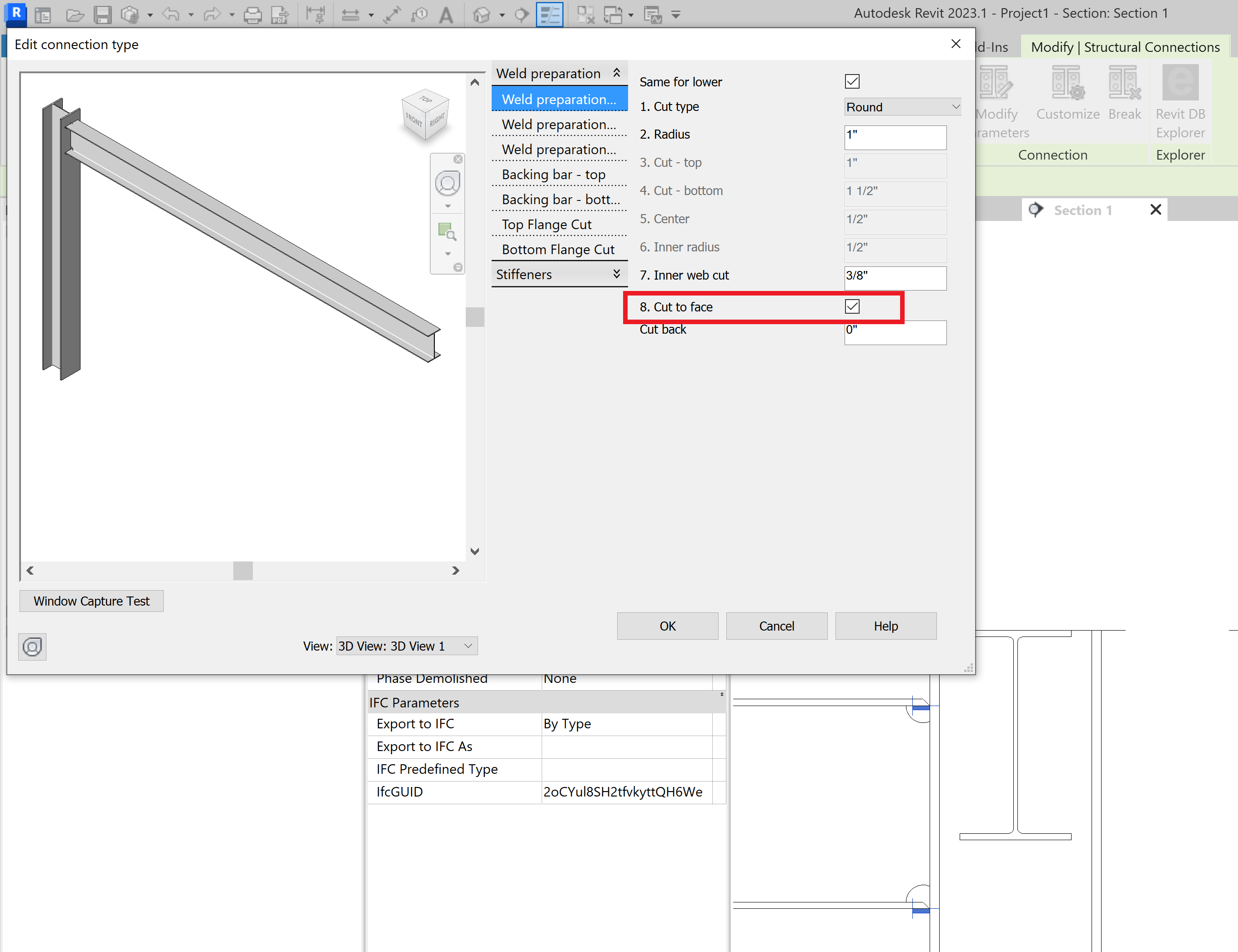Click the Print icon in toolbar

click(x=253, y=15)
